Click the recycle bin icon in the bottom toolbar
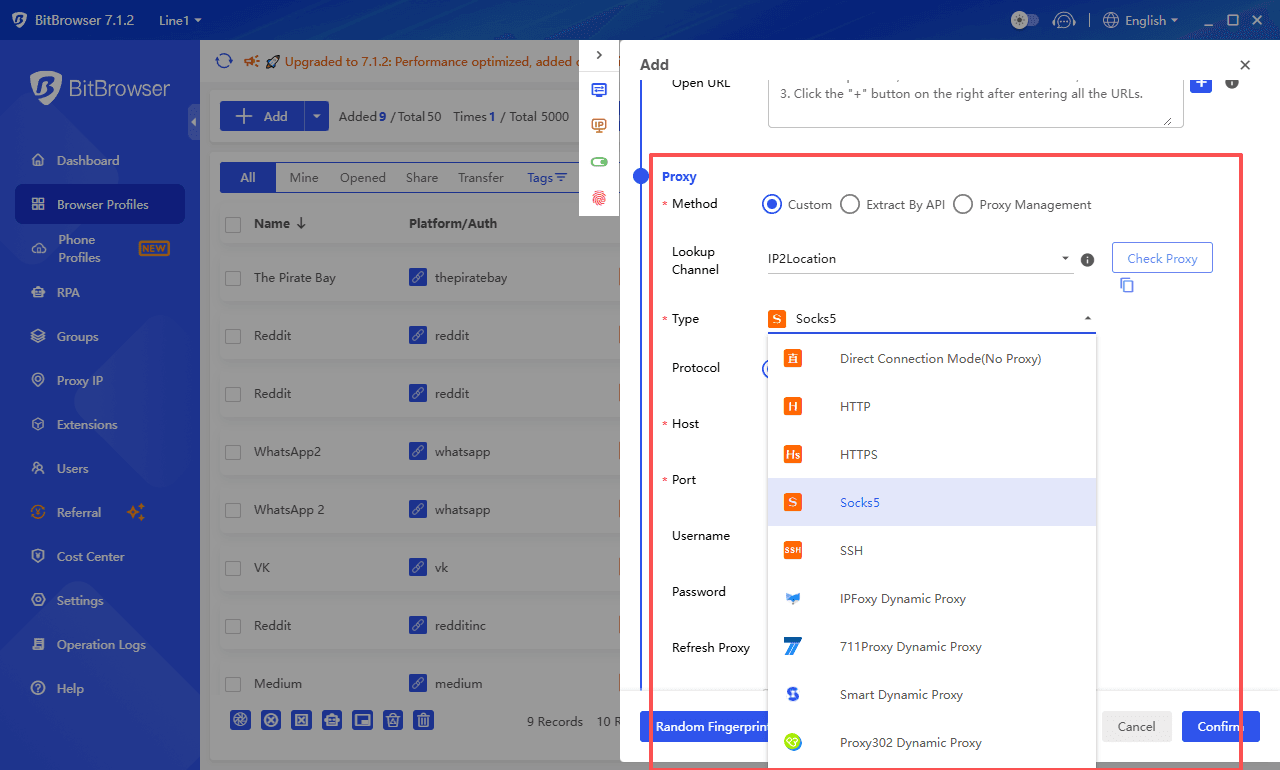The image size is (1280, 770). point(393,719)
